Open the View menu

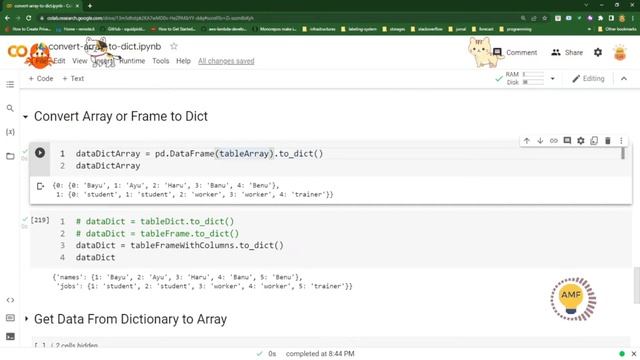(80, 61)
